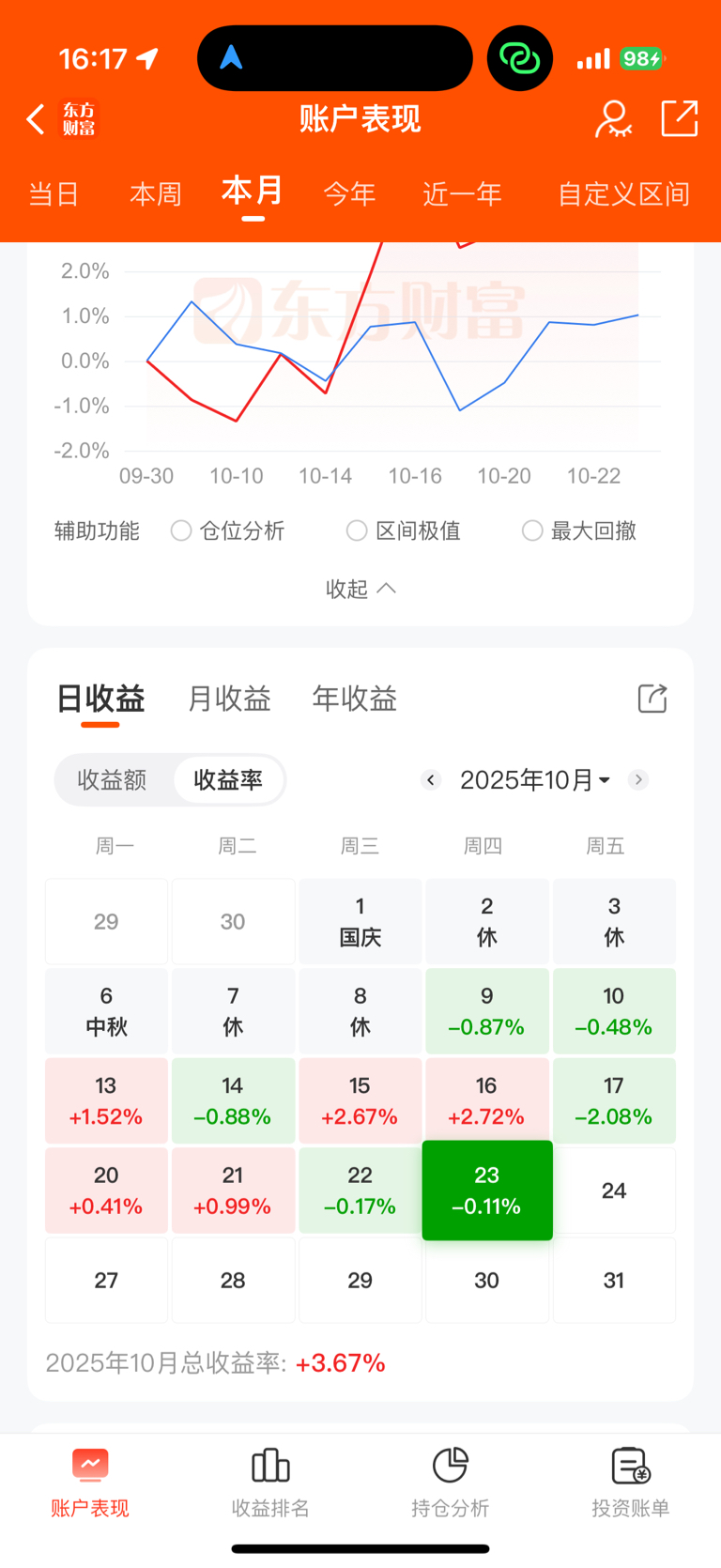Enable 最大回撤 radio option

coord(532,530)
